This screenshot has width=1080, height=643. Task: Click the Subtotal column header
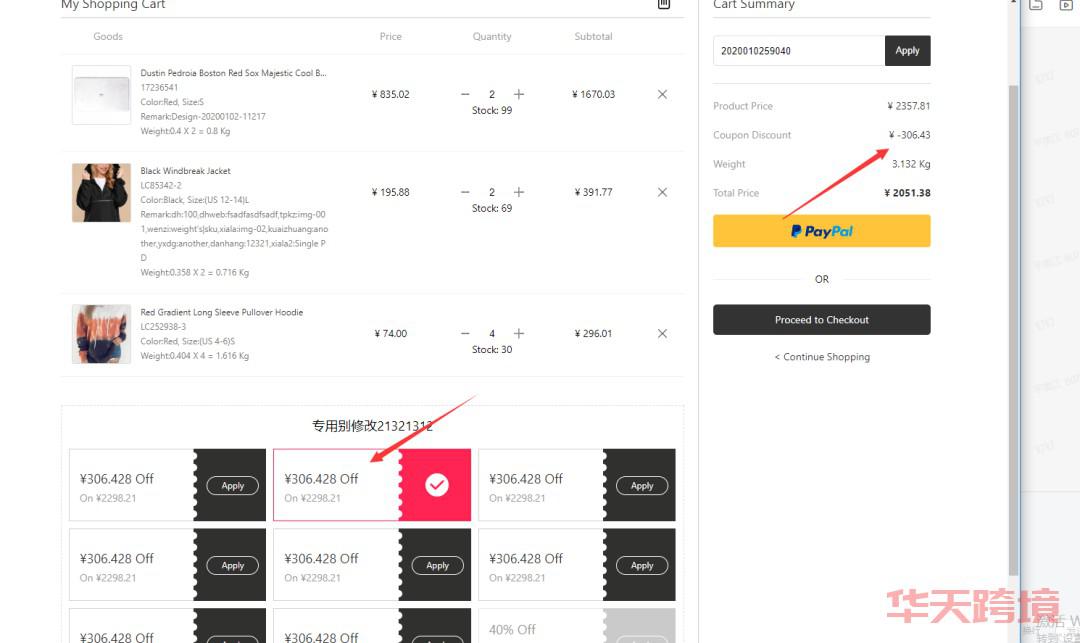click(x=593, y=36)
